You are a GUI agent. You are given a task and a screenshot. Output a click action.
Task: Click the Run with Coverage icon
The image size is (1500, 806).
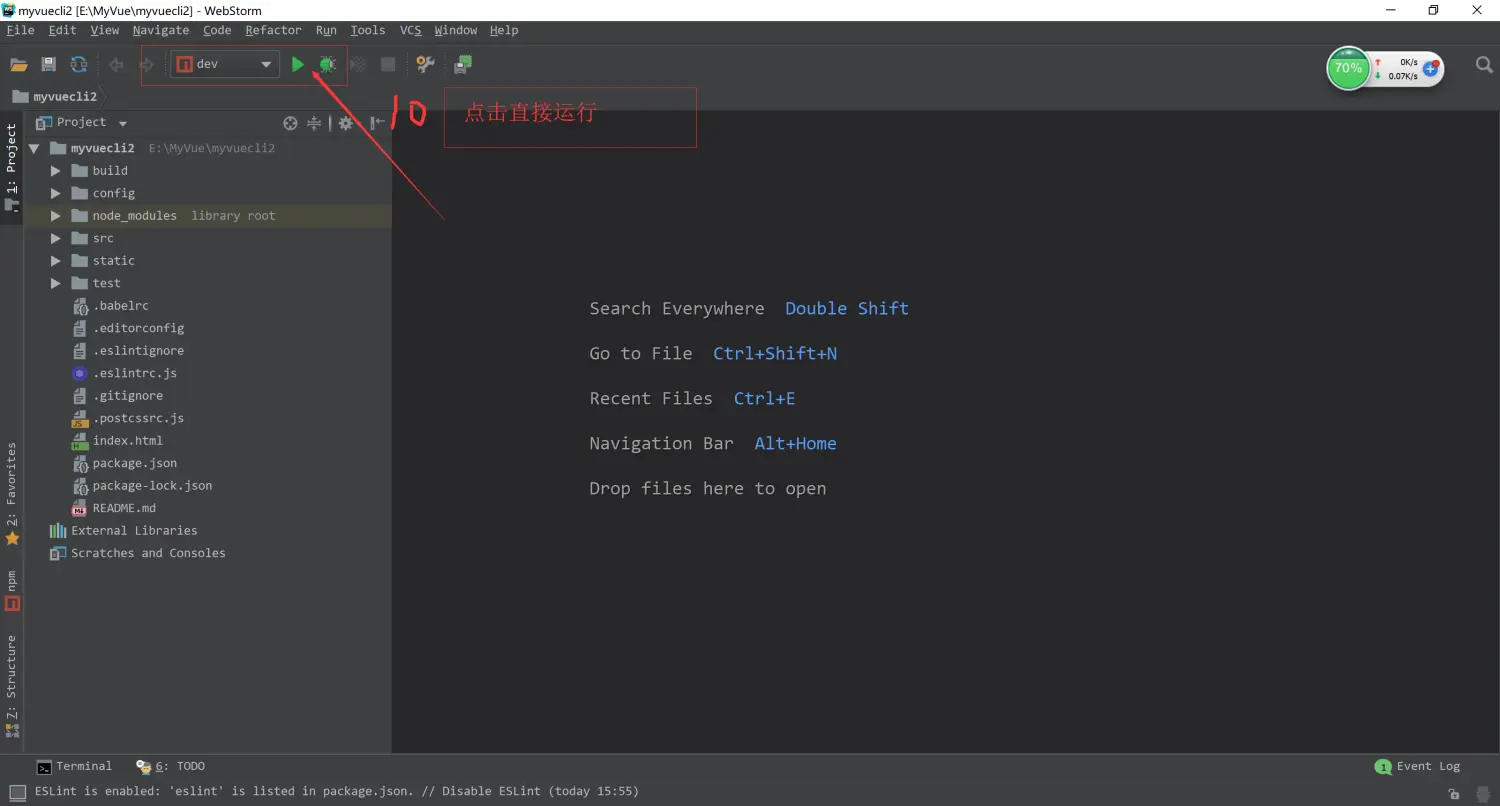[x=357, y=64]
